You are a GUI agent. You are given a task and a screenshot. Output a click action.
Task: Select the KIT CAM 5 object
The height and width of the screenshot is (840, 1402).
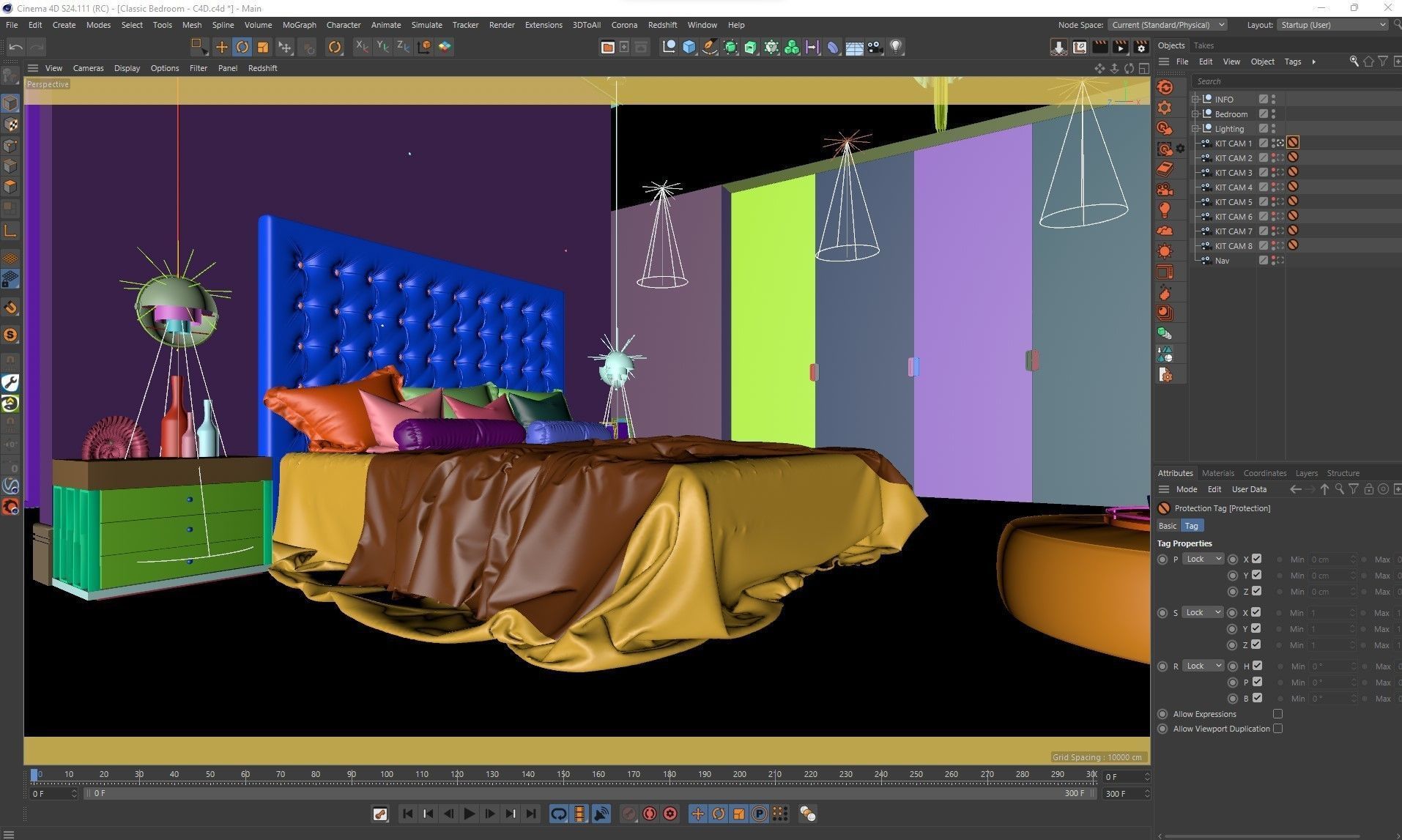pos(1234,201)
